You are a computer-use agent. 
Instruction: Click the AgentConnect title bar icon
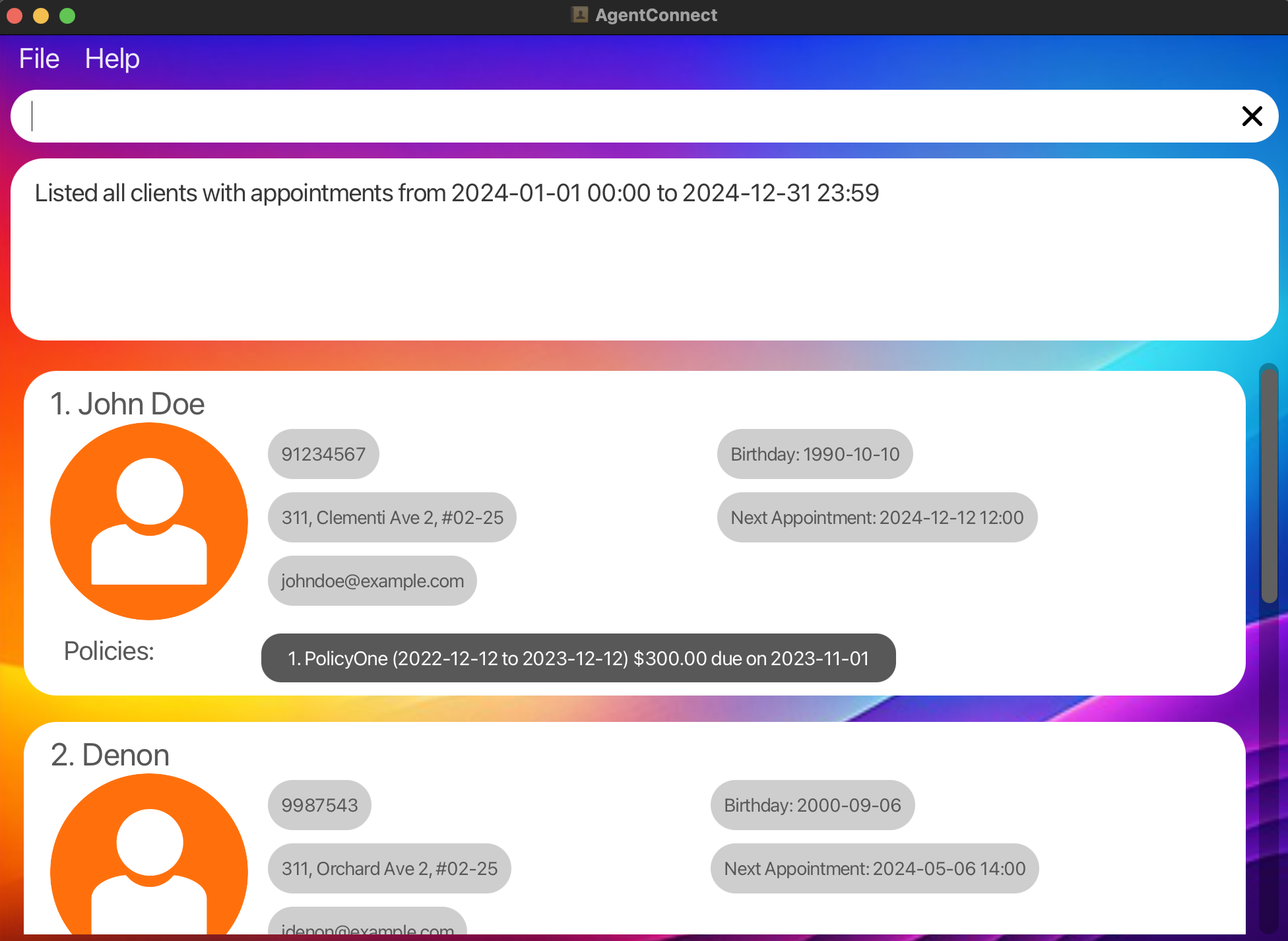point(580,15)
